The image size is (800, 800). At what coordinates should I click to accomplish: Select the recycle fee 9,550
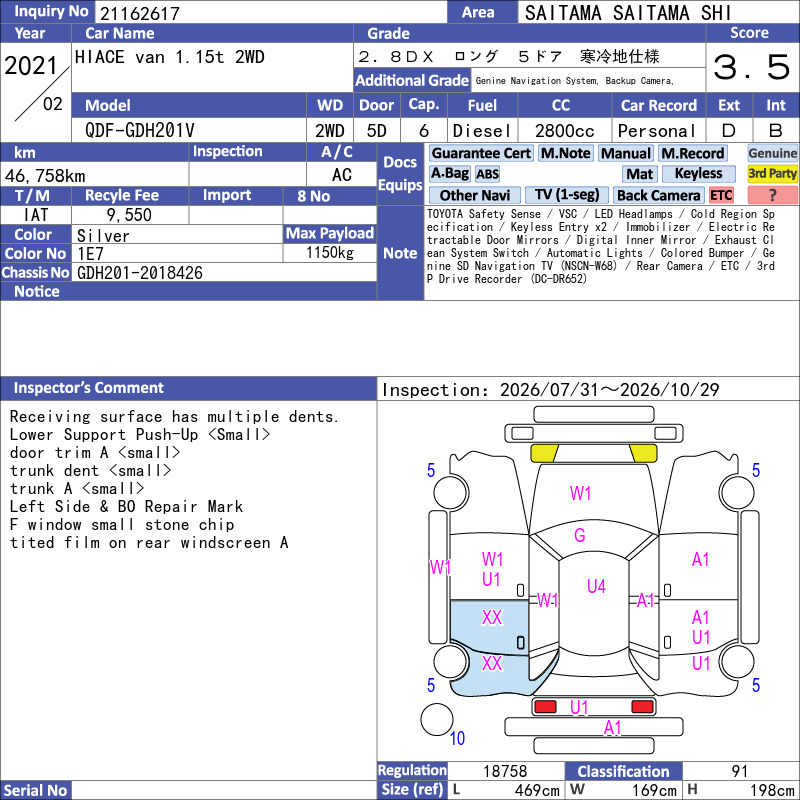(129, 215)
